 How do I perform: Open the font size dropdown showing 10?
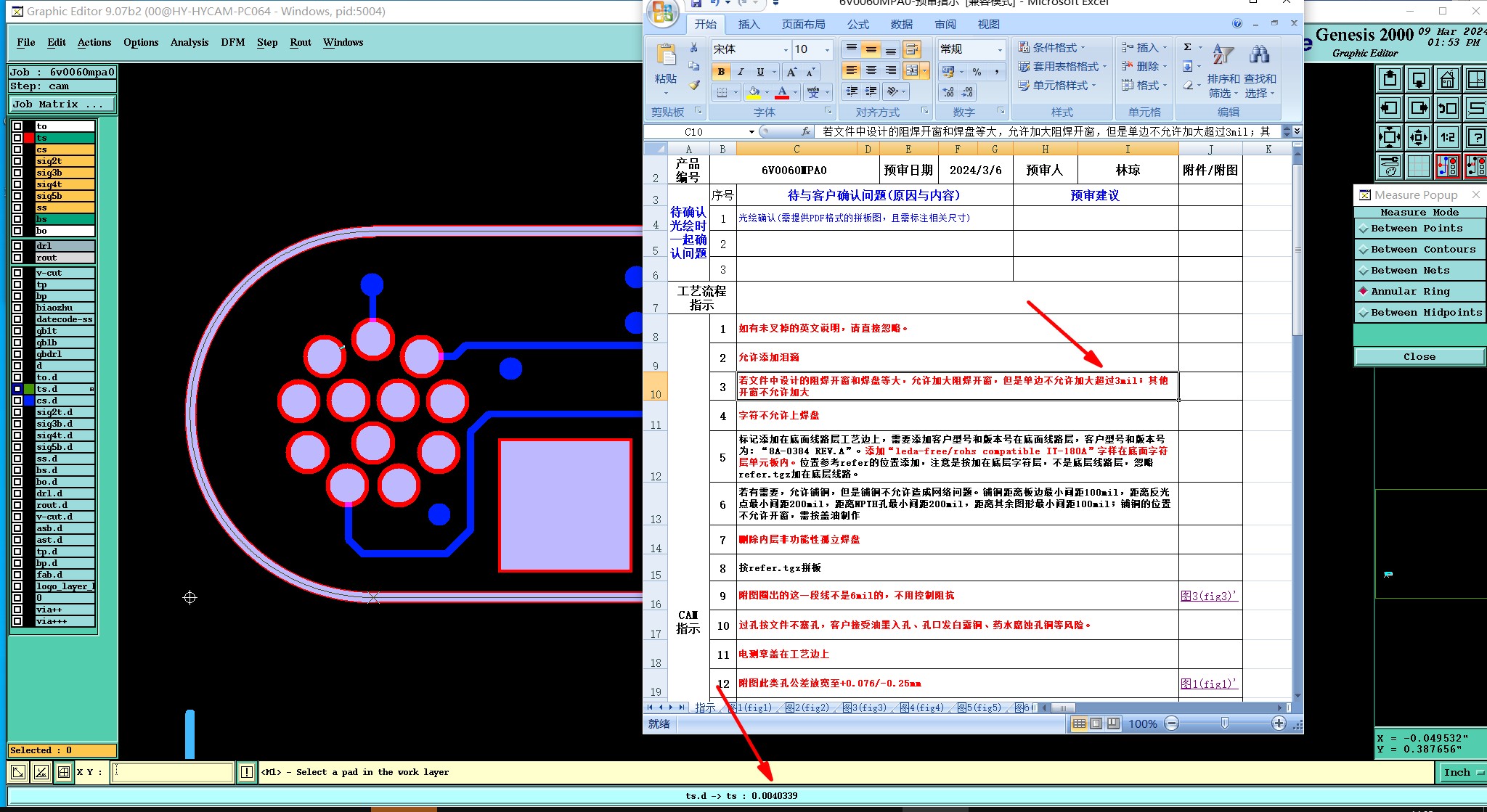827,49
